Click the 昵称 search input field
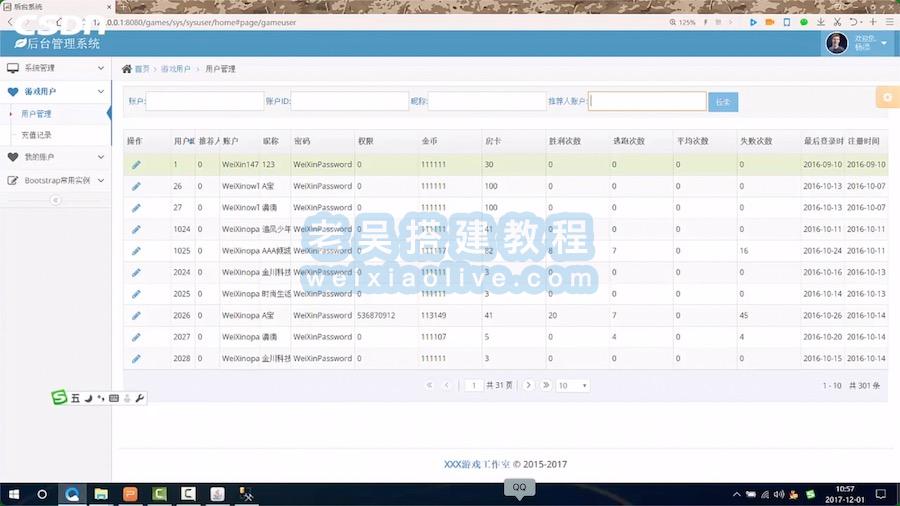The width and height of the screenshot is (900, 506). pos(487,101)
